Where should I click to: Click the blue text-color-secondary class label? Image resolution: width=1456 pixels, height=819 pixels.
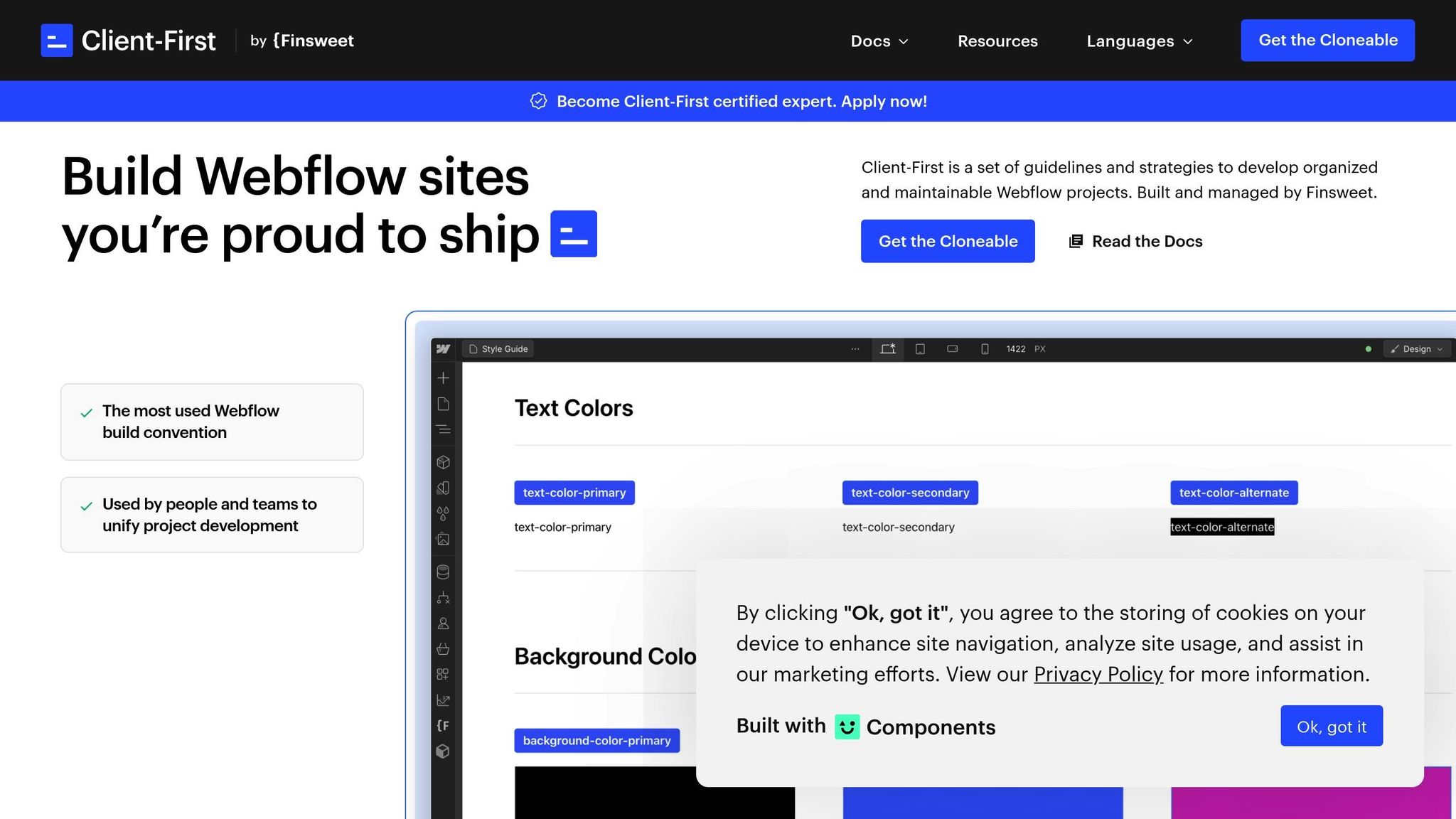[x=910, y=493]
